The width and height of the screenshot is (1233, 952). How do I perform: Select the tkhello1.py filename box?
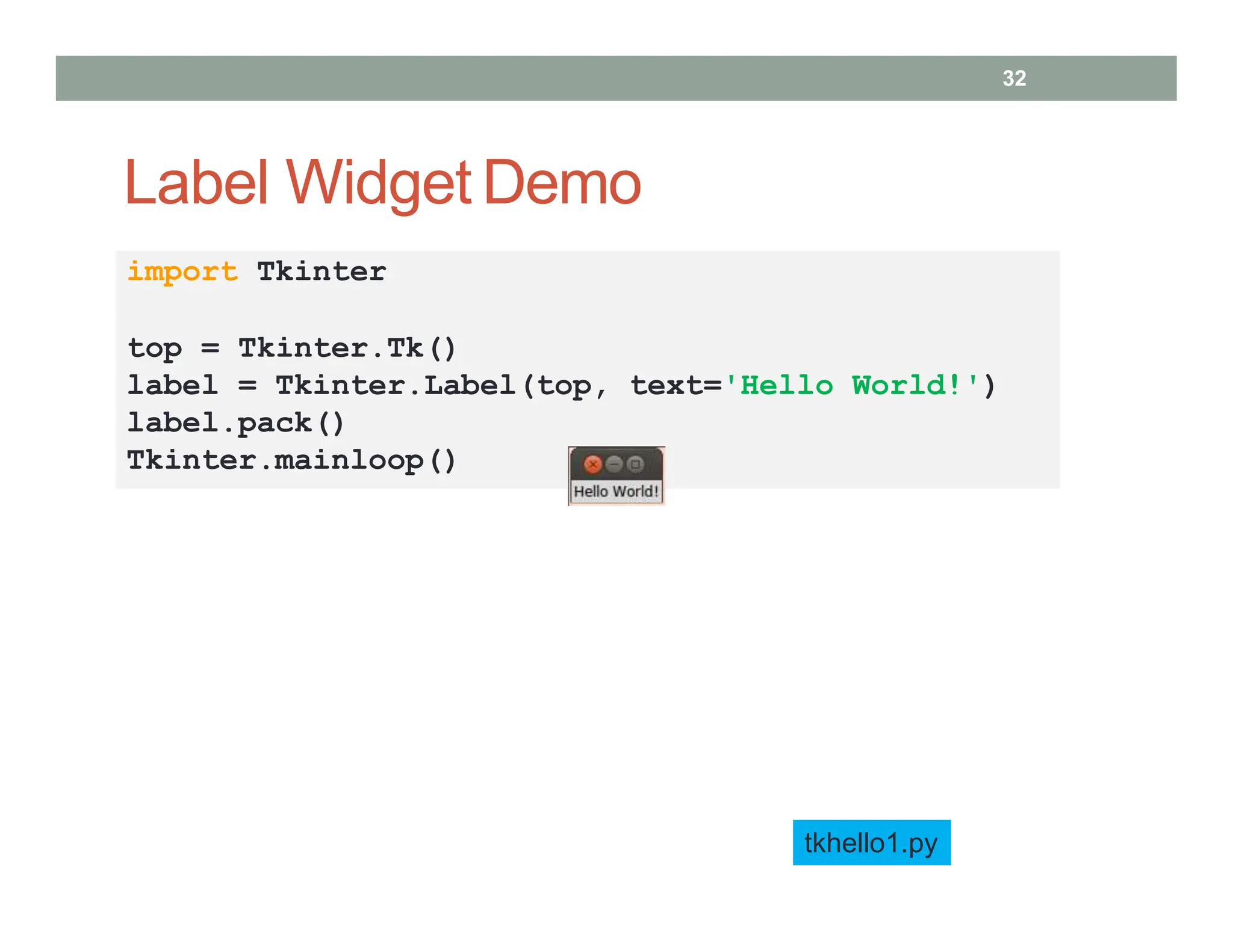871,842
